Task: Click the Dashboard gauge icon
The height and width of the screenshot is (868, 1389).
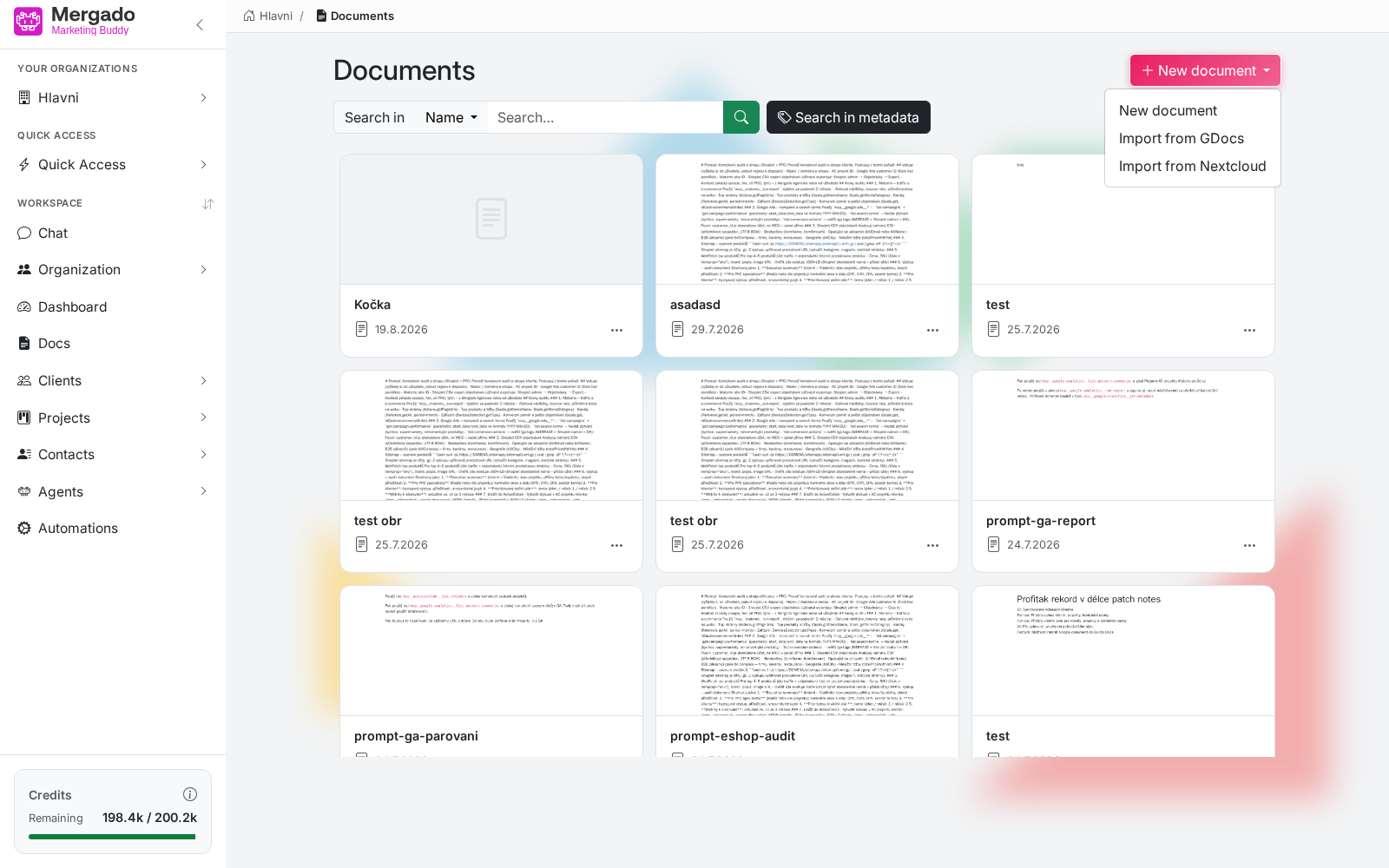Action: [x=24, y=307]
